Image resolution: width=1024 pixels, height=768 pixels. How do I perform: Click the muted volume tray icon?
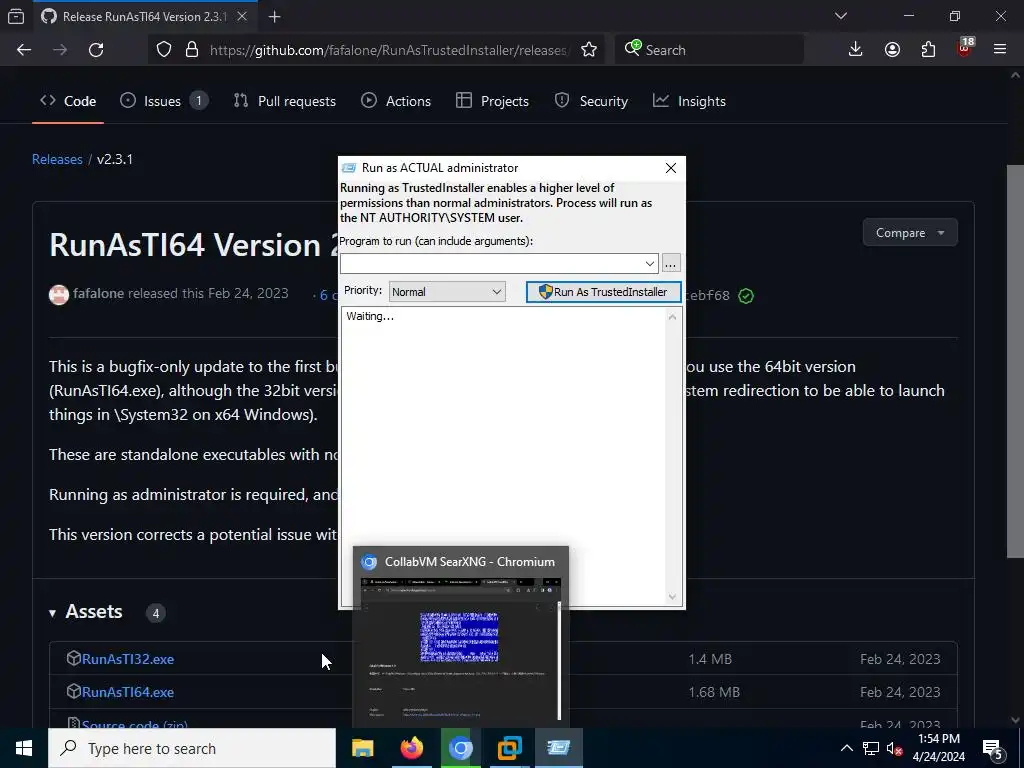[x=894, y=748]
